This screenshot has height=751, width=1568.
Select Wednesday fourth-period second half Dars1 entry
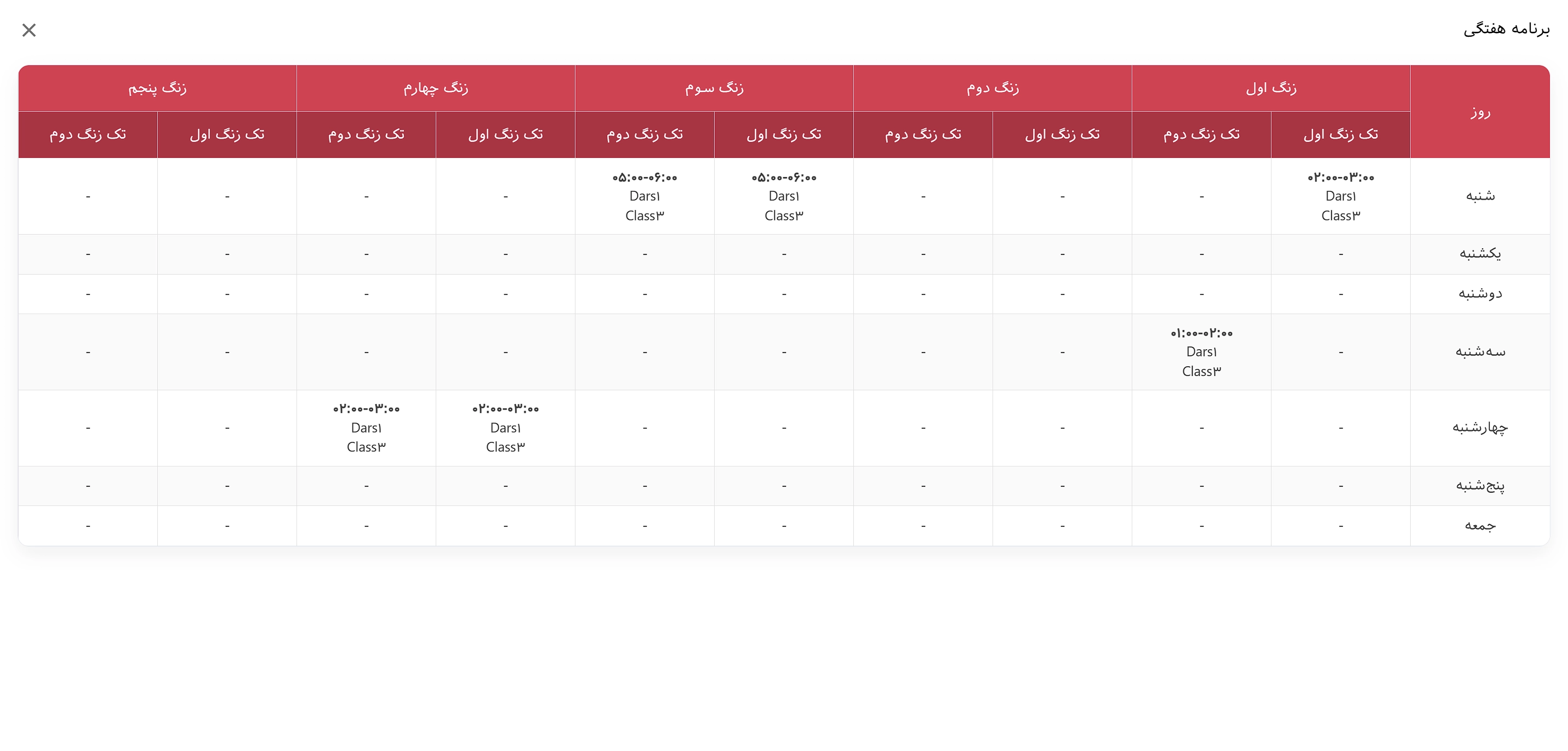coord(366,428)
